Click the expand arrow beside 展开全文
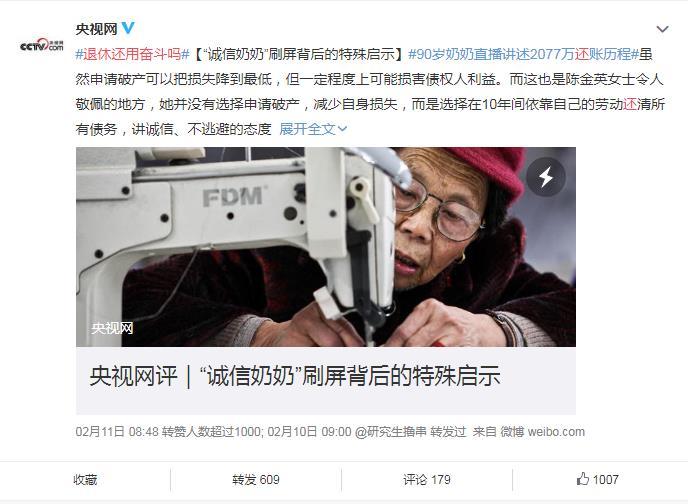 point(343,129)
